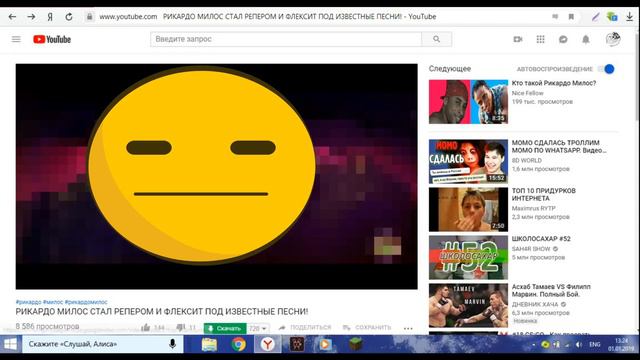The image size is (640, 360).
Task: Open the upload video camera icon
Action: (x=518, y=39)
